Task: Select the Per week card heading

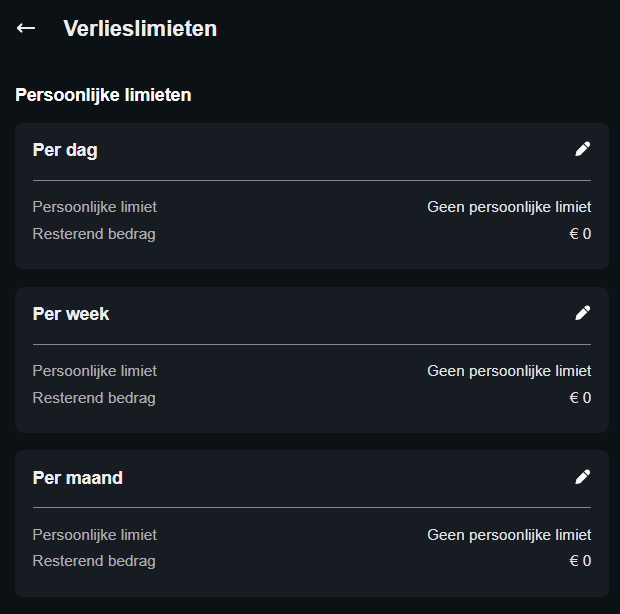Action: pos(71,314)
